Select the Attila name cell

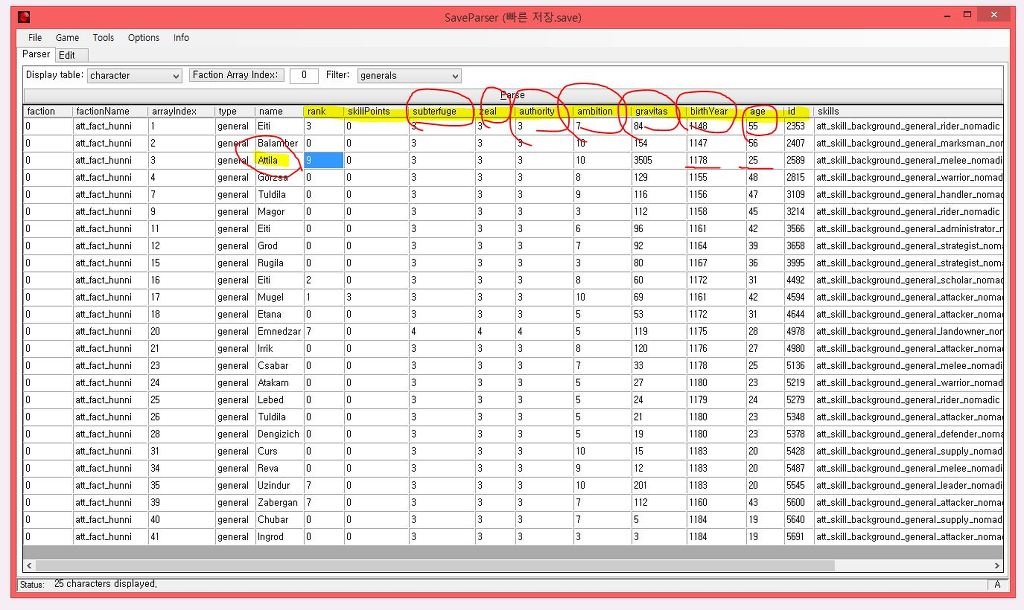(x=279, y=160)
